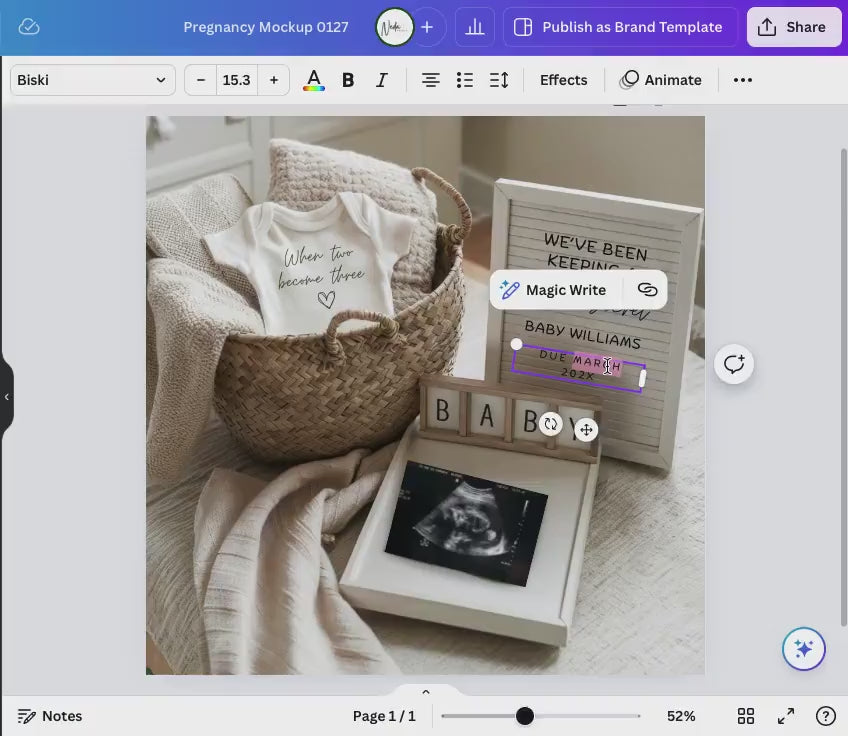
Task: Click the Magic Write button
Action: point(554,290)
